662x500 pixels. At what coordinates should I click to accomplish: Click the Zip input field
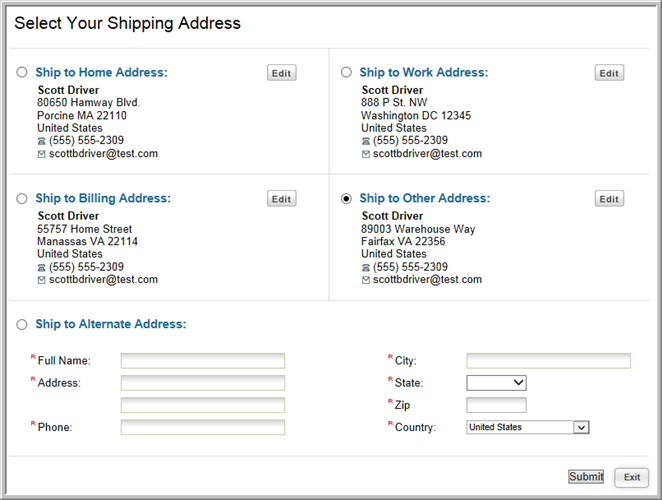pyautogui.click(x=496, y=405)
